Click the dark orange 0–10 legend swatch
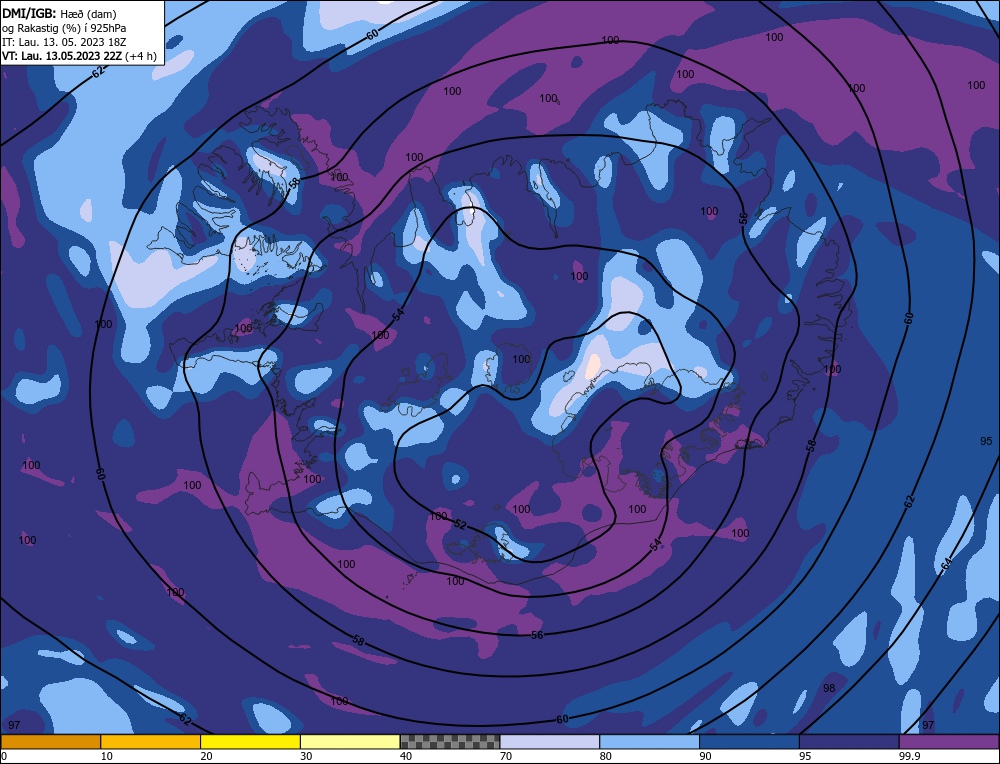Viewport: 1000px width, 764px height. (x=50, y=742)
